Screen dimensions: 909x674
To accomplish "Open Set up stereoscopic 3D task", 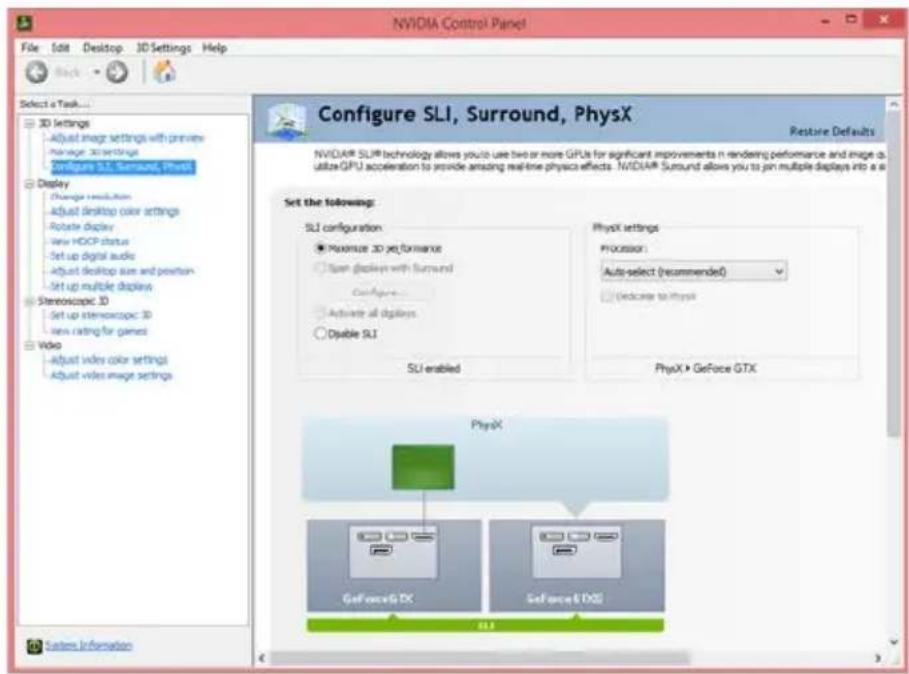I will [101, 315].
